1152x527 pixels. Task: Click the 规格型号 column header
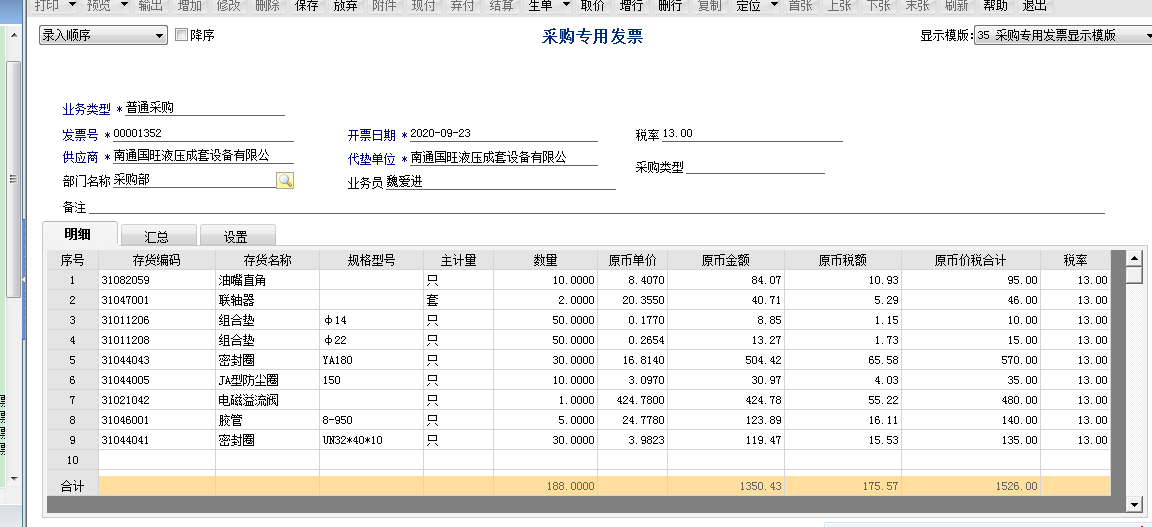372,260
